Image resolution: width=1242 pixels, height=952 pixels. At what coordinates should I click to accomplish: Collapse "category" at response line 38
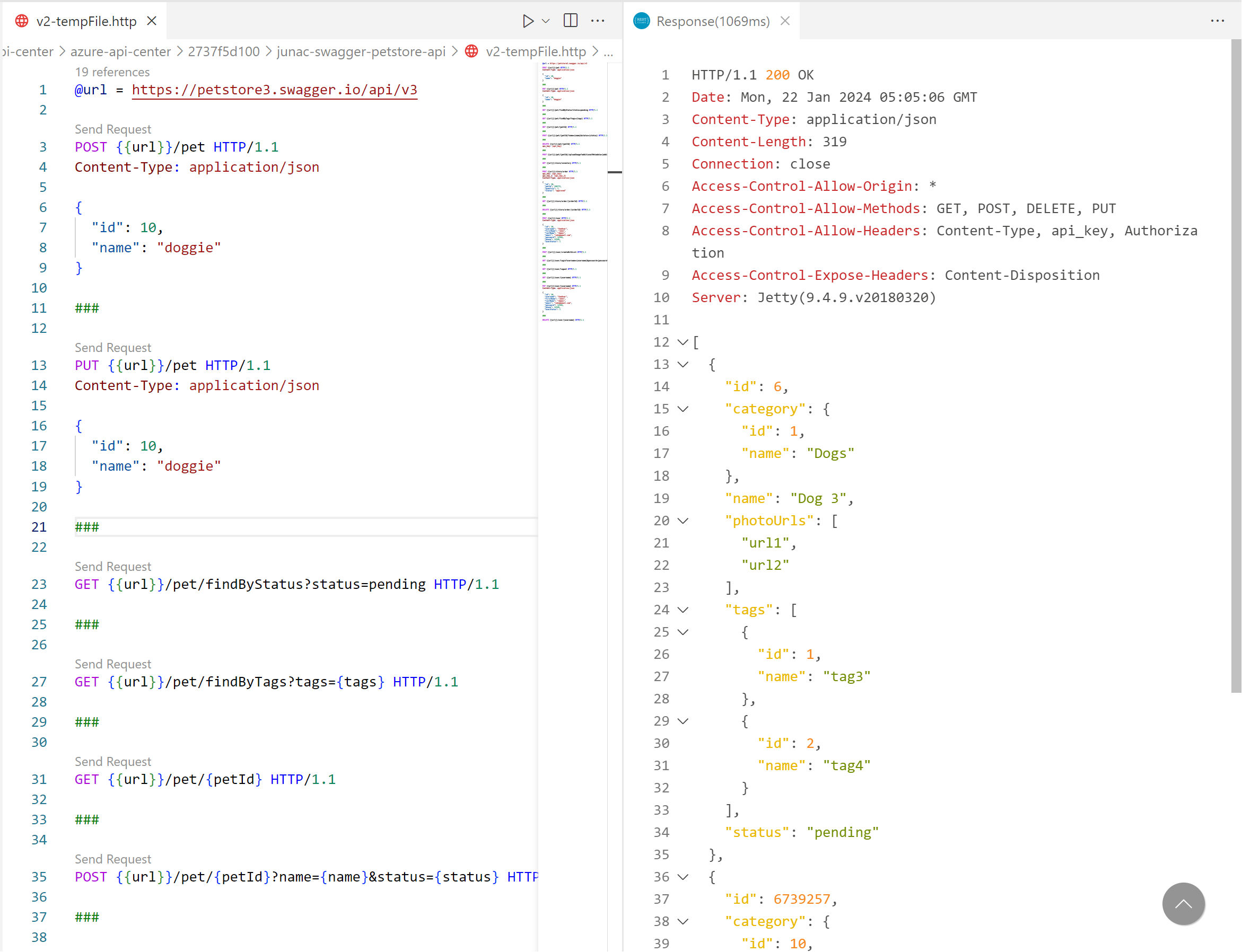point(683,922)
